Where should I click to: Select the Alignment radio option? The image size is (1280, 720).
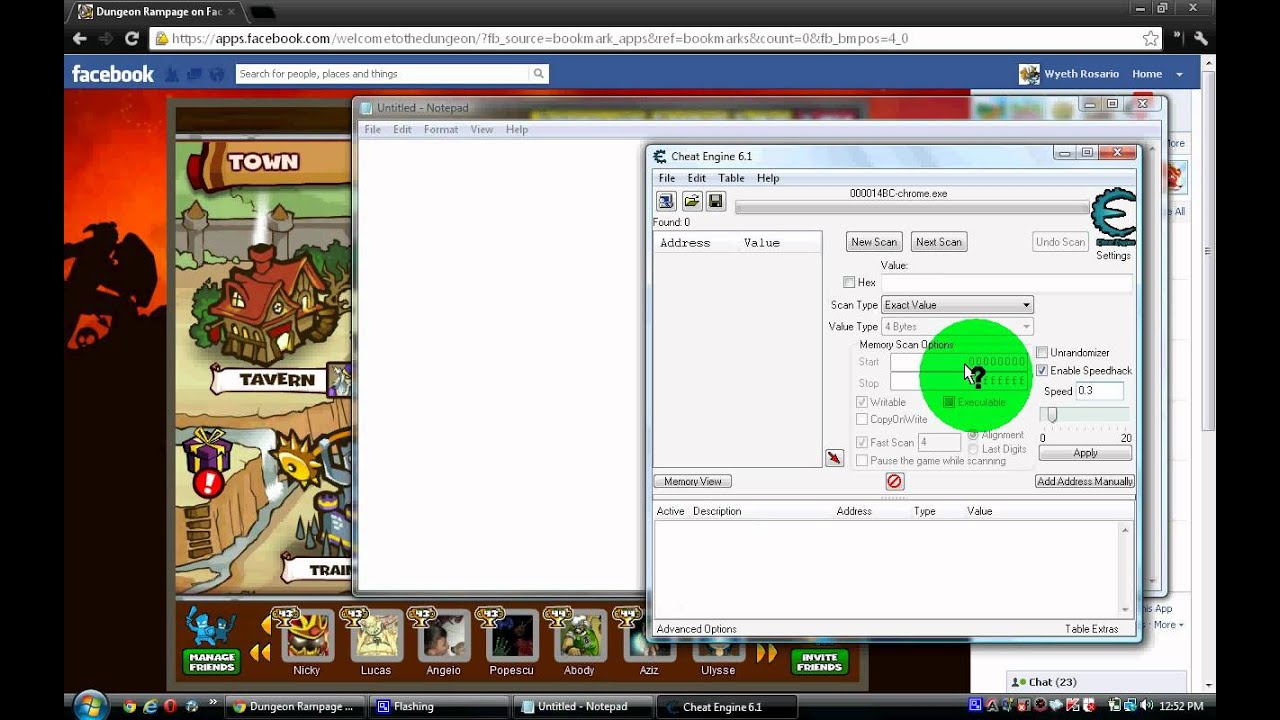973,435
